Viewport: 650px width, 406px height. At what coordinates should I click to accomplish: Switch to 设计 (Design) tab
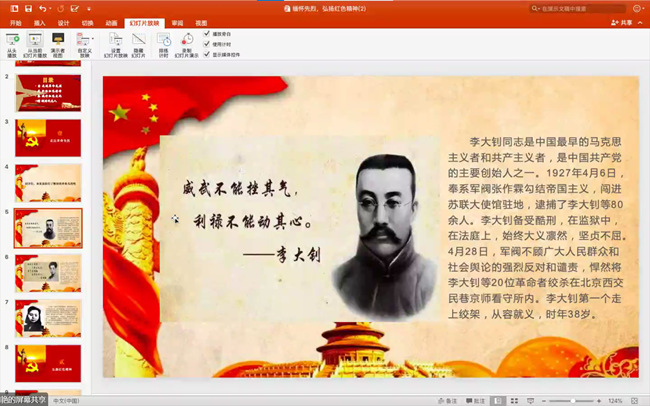(64, 22)
